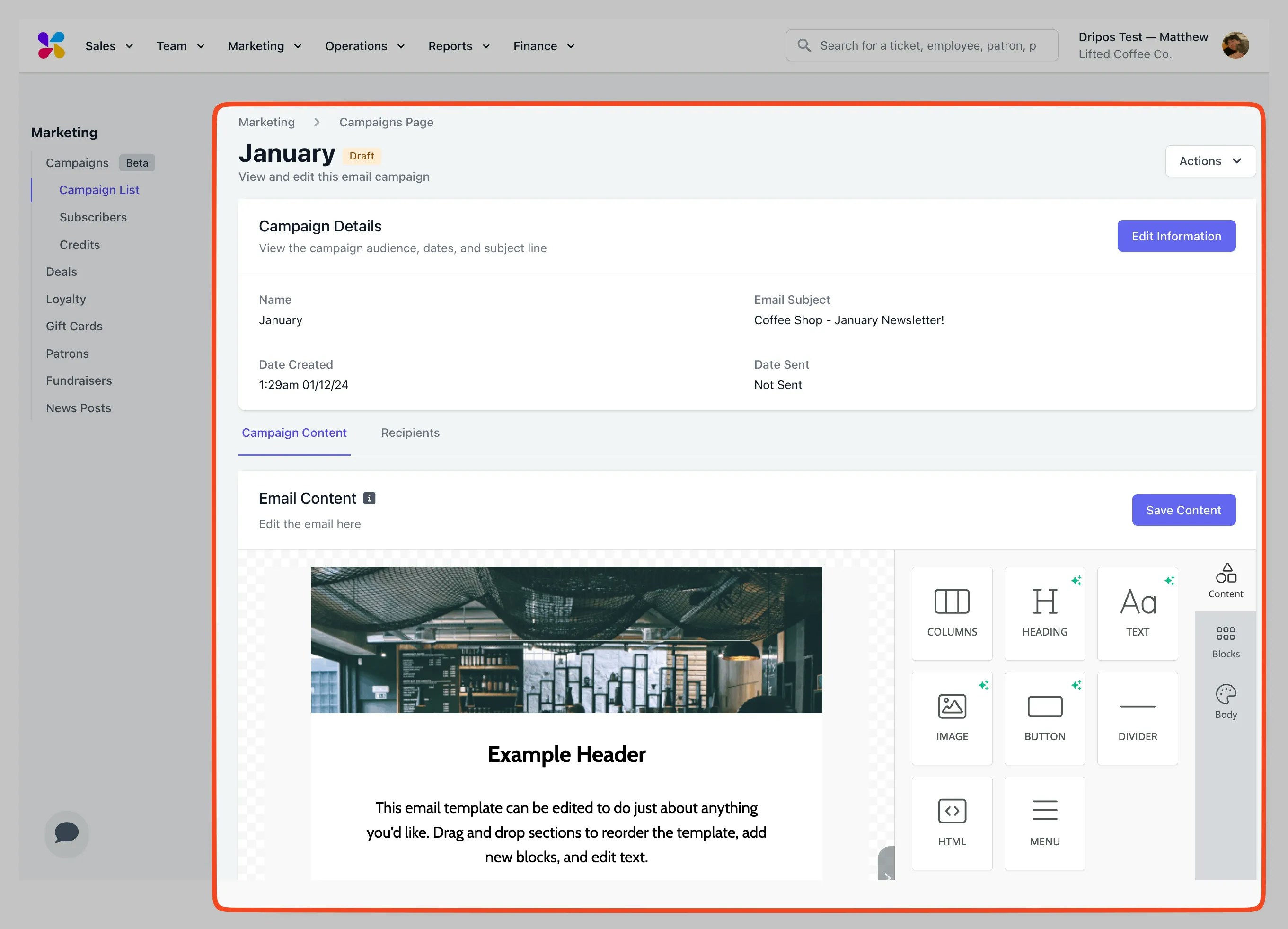Click the Edit Information button

click(1175, 236)
